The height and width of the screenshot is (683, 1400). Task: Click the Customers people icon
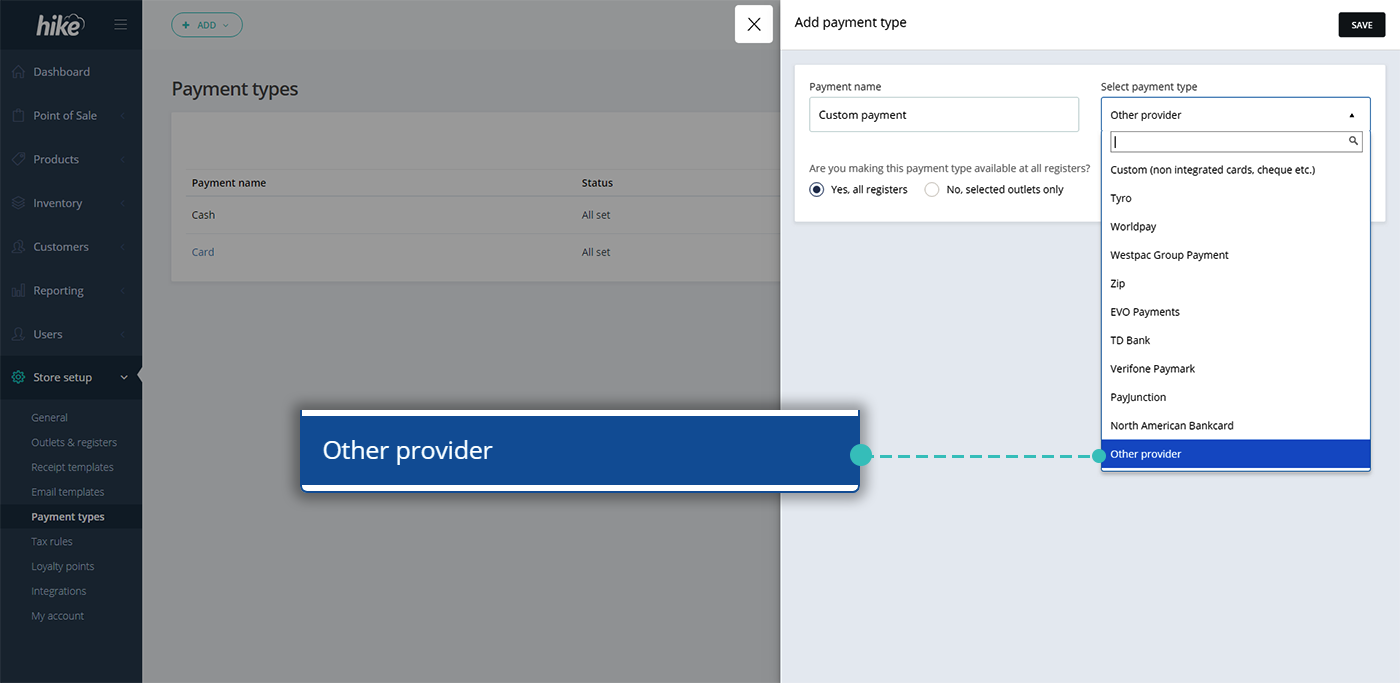pos(18,247)
